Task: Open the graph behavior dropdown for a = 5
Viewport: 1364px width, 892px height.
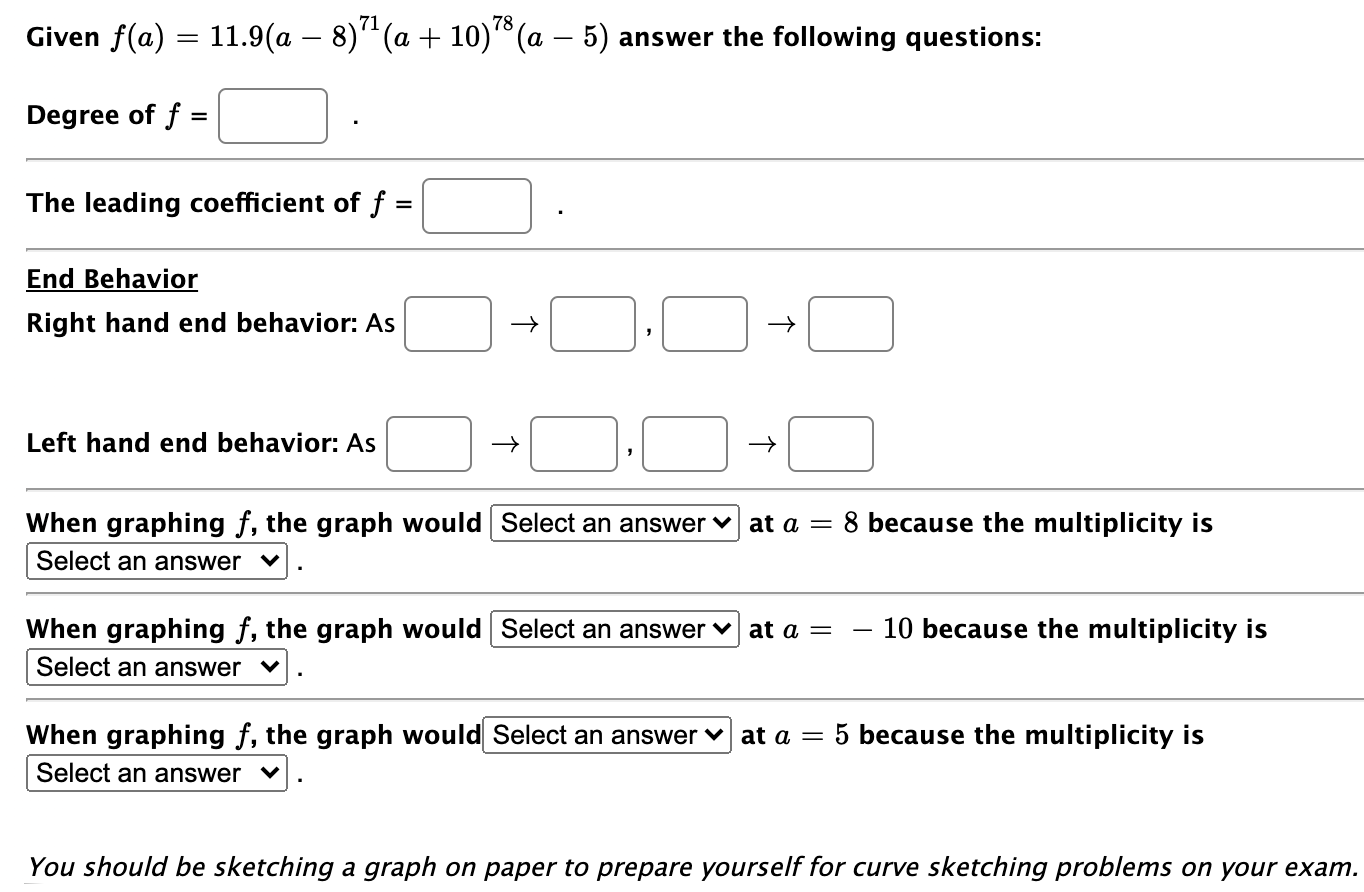Action: (x=606, y=735)
